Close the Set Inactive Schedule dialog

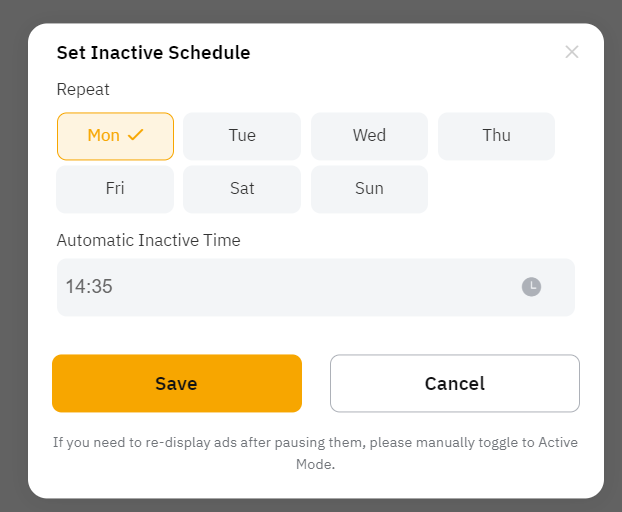pyautogui.click(x=572, y=52)
